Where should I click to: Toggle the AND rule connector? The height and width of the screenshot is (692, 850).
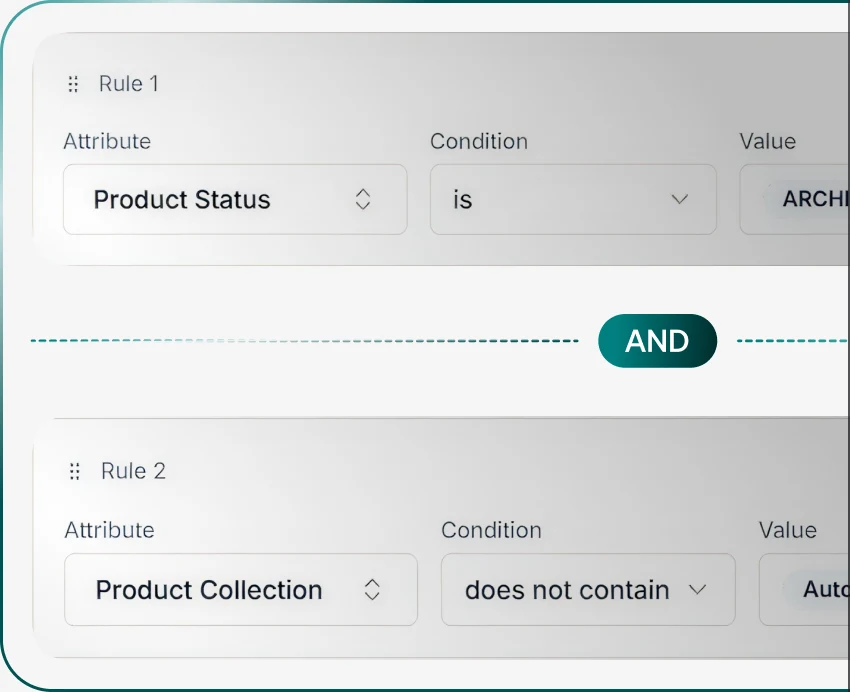click(x=658, y=341)
